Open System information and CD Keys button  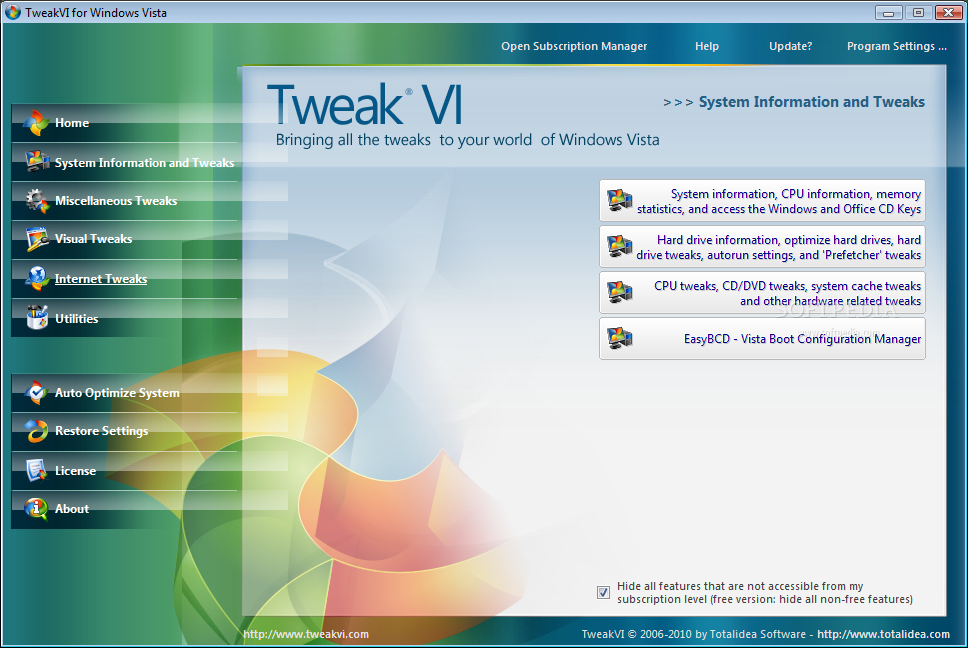point(762,201)
